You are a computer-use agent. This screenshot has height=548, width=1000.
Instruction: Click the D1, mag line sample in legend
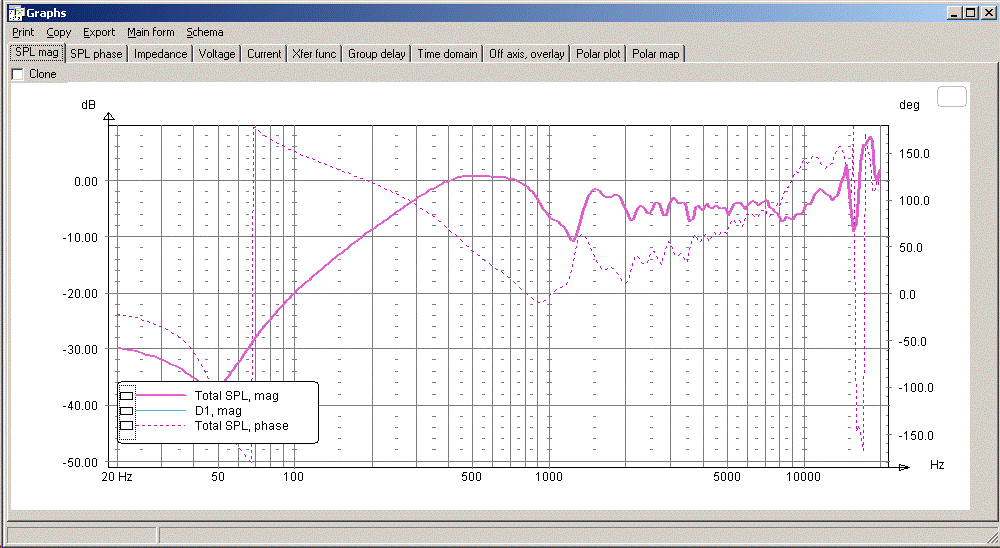point(161,411)
